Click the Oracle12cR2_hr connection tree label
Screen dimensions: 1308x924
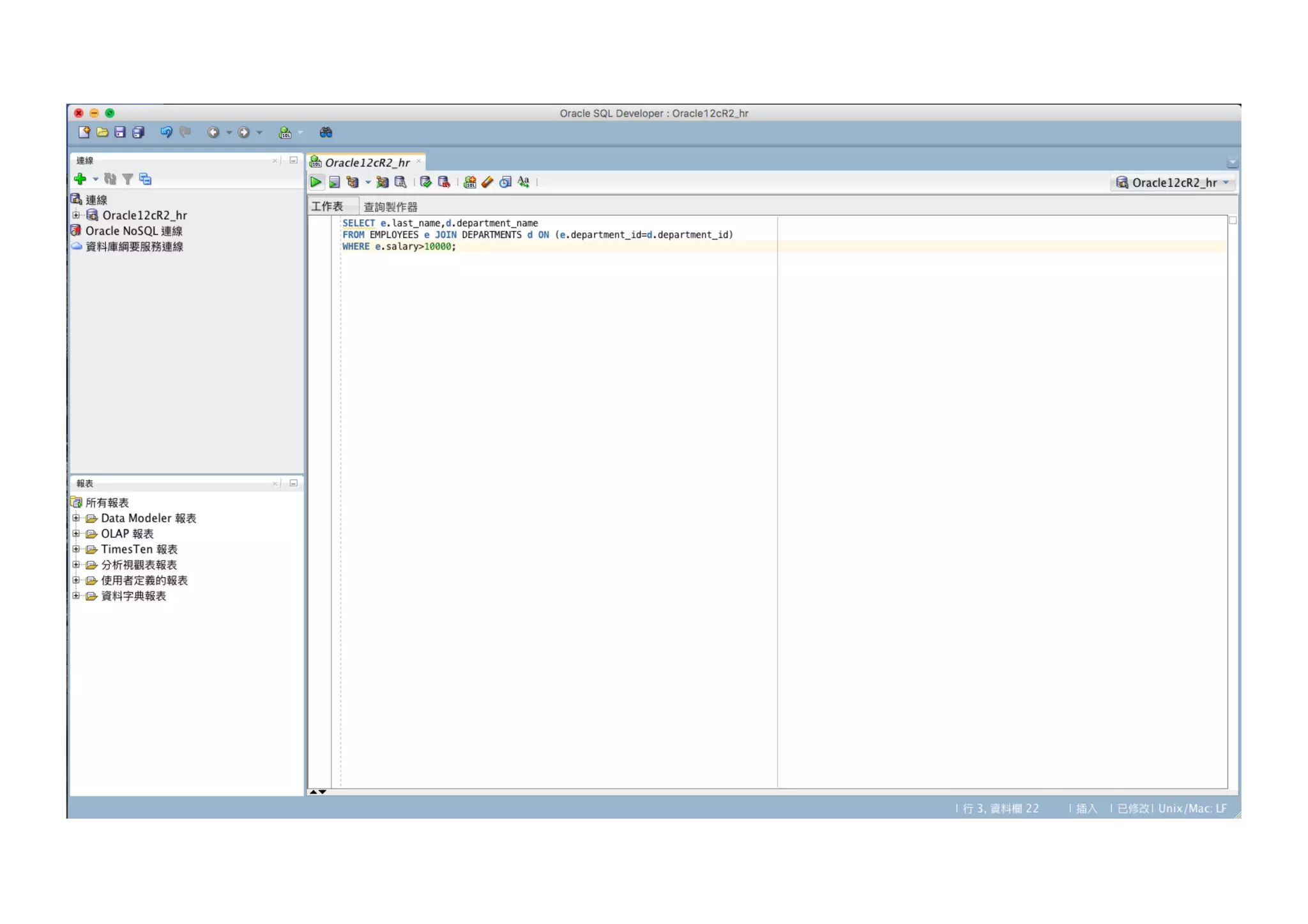point(144,215)
